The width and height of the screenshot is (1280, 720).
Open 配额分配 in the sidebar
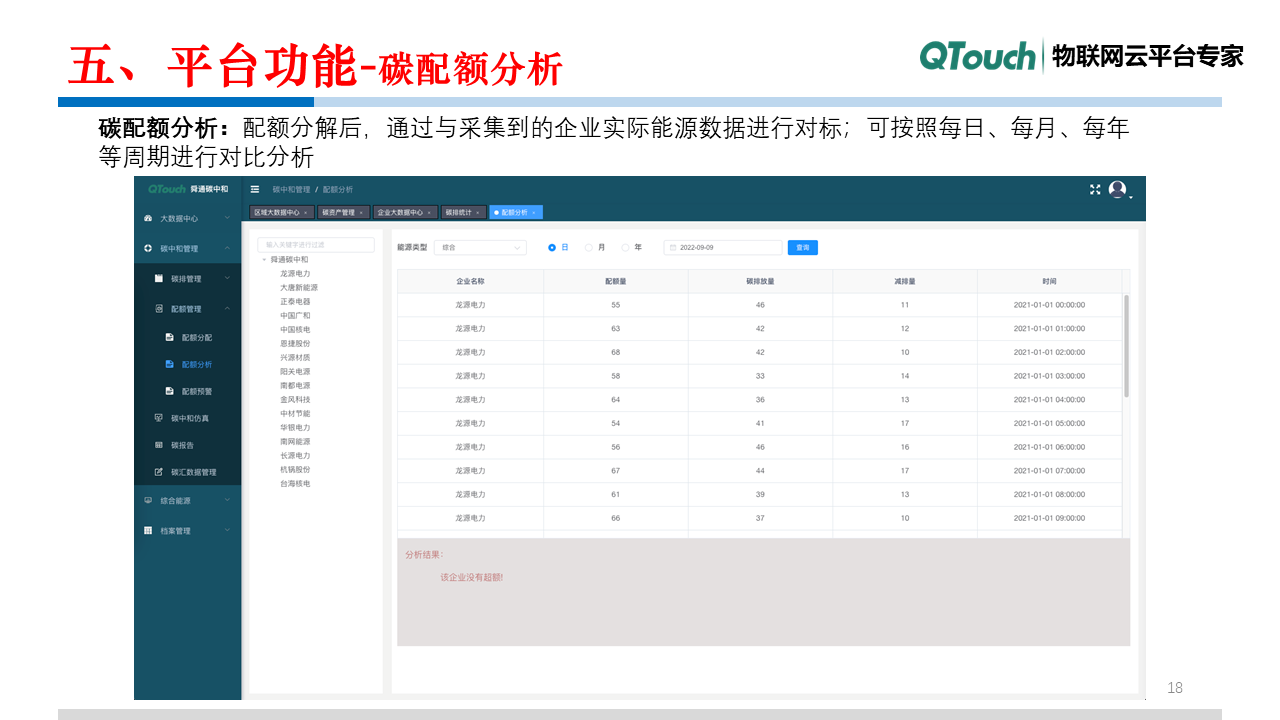[196, 338]
